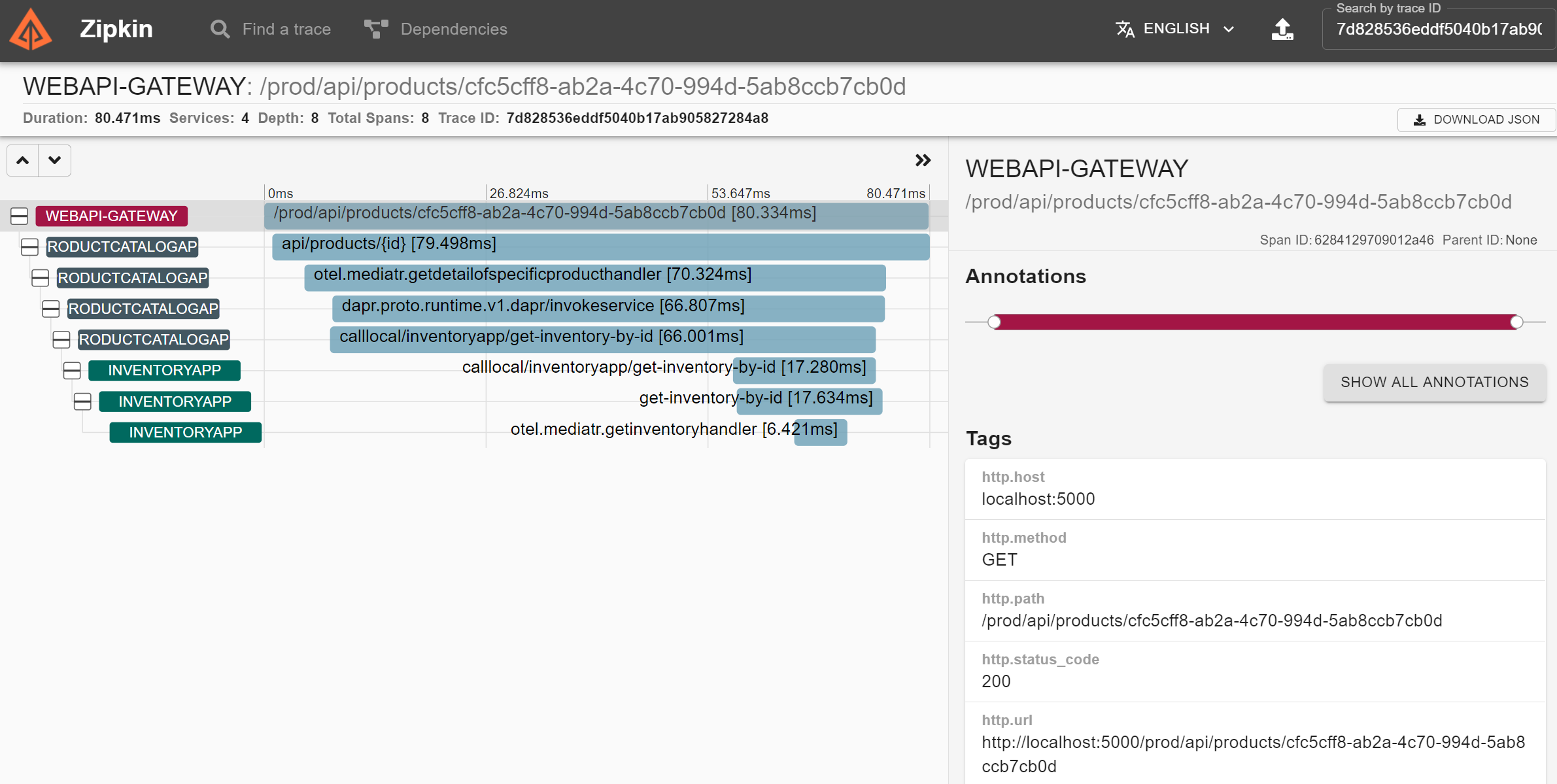Image resolution: width=1557 pixels, height=784 pixels.
Task: Select the dapr invokeservice span bar
Action: click(607, 309)
